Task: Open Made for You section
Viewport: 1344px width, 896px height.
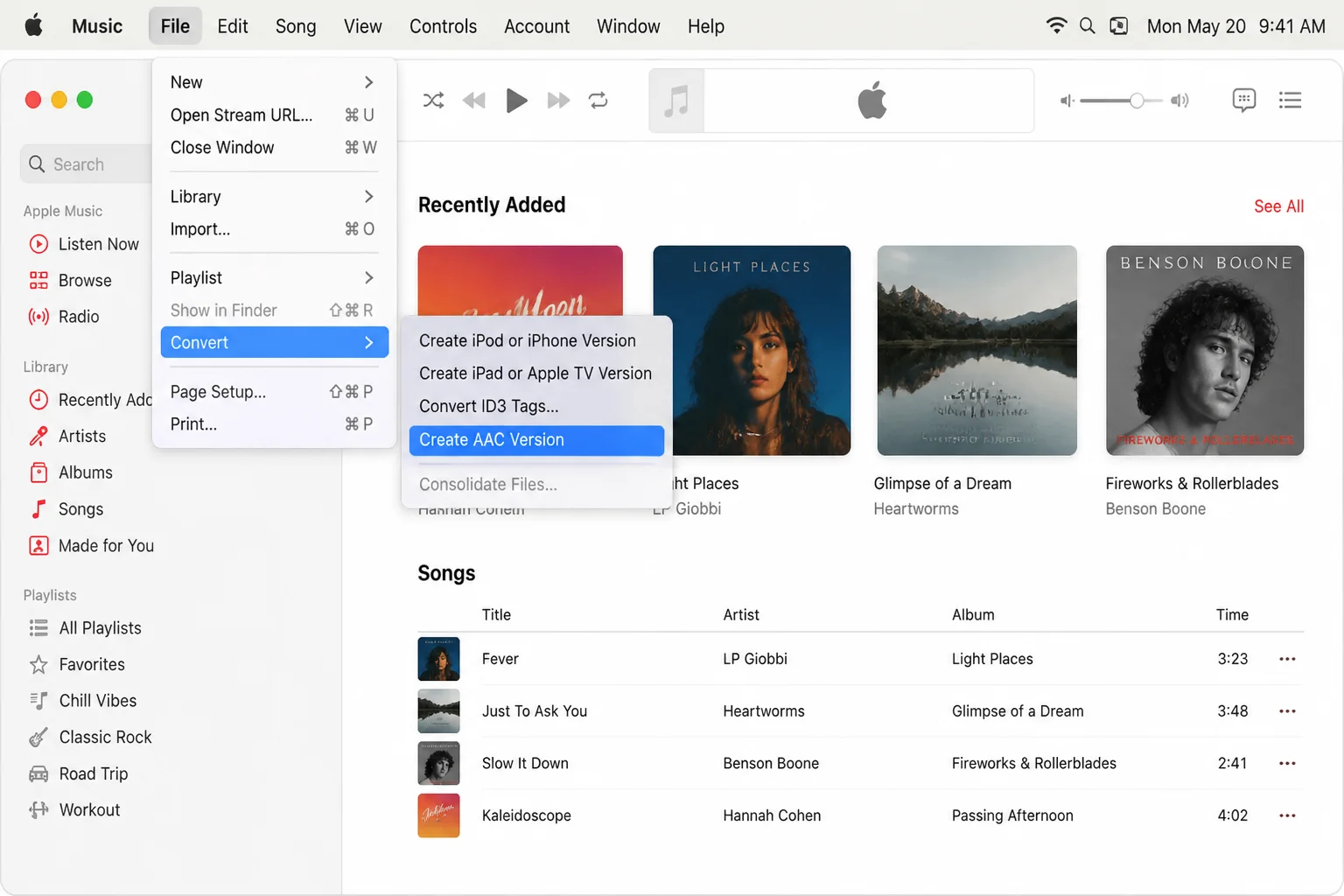Action: (91, 546)
